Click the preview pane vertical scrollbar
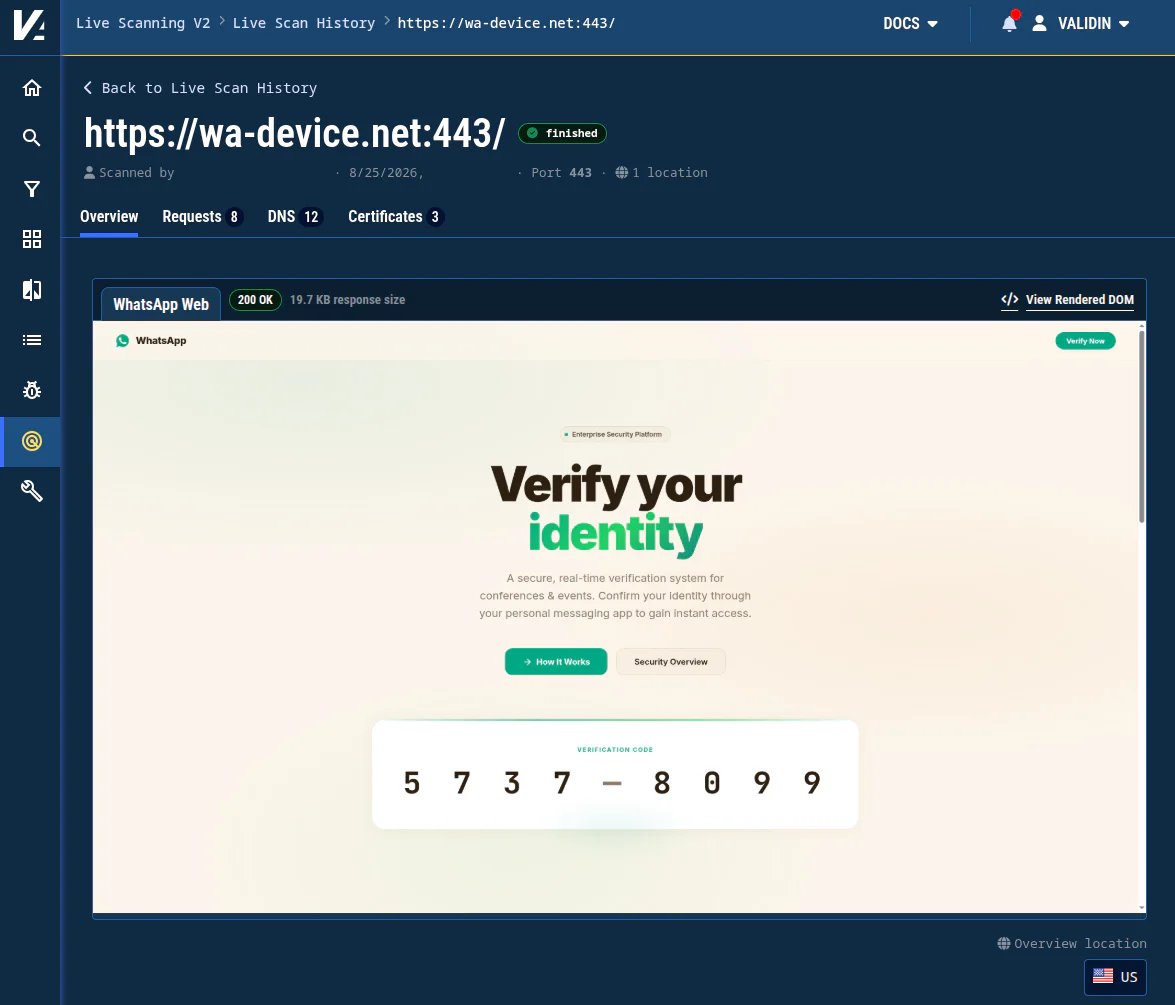Screen dimensions: 1175x1005 [x=1141, y=426]
